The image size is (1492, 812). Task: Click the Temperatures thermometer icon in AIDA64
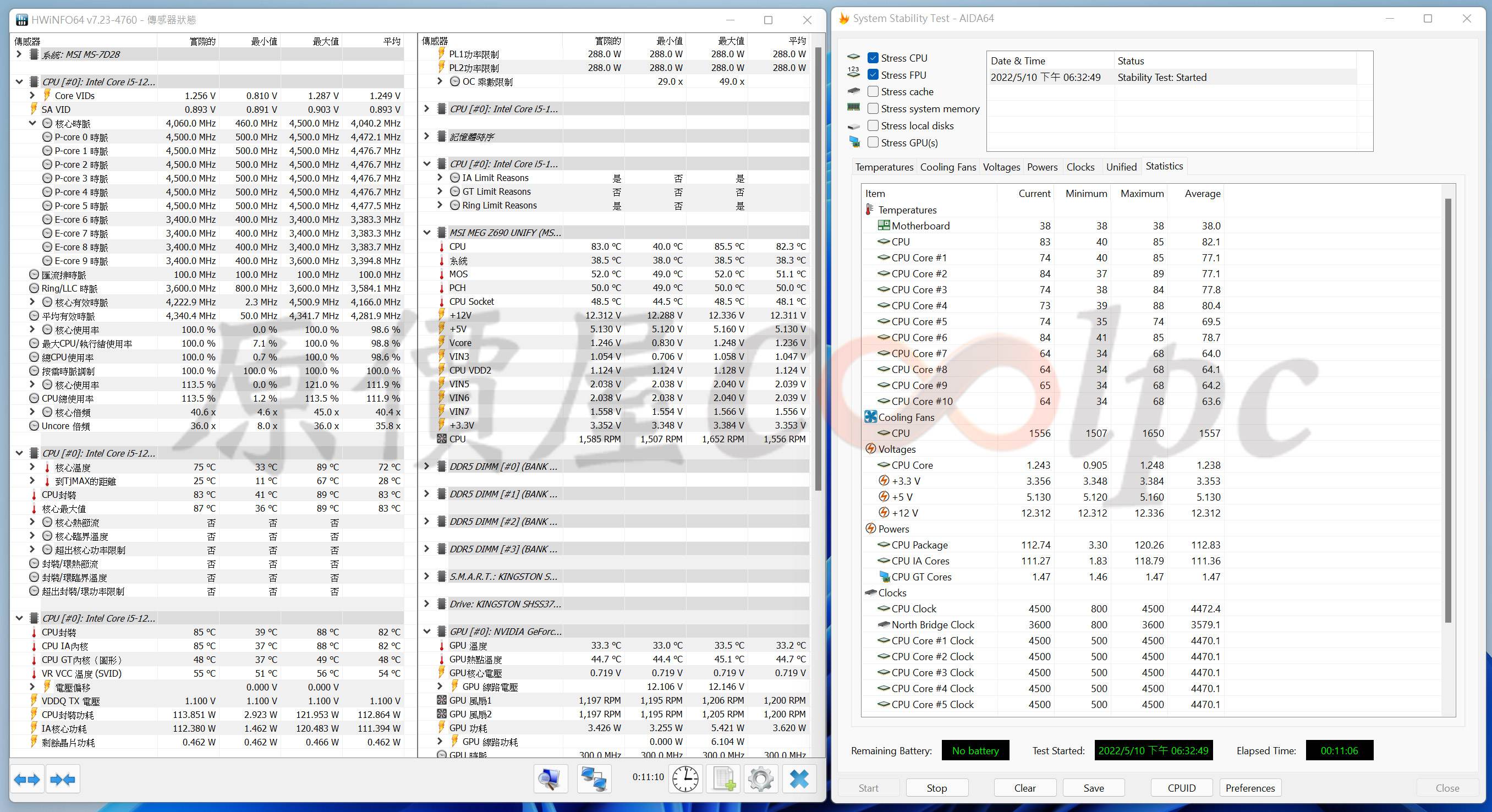869,210
